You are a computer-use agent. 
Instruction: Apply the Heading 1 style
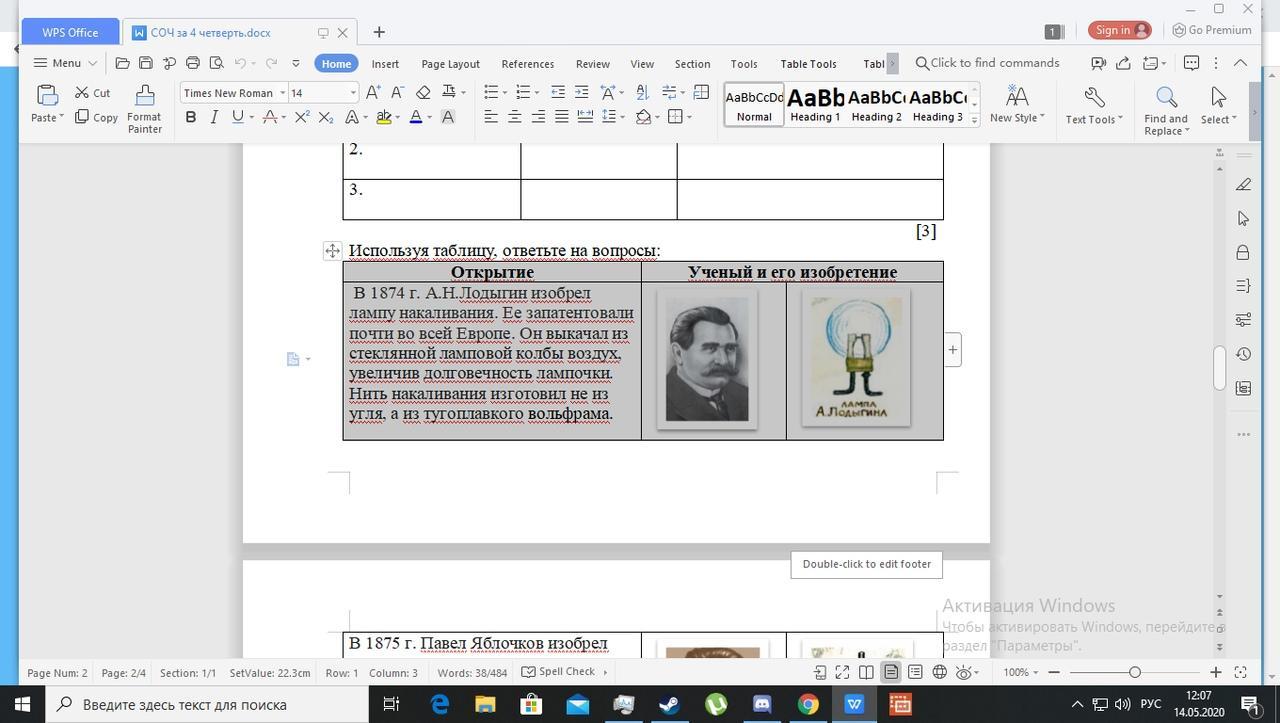pyautogui.click(x=815, y=105)
